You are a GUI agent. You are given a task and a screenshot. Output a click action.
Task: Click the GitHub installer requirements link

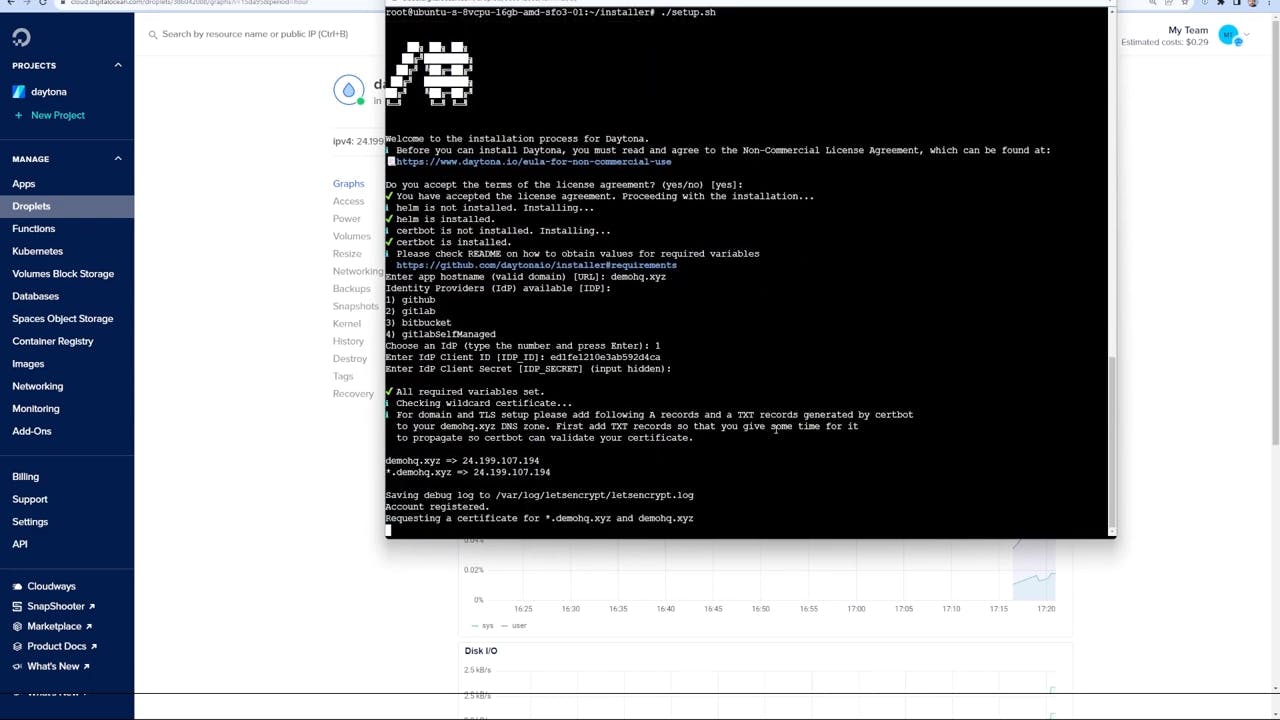[x=536, y=265]
